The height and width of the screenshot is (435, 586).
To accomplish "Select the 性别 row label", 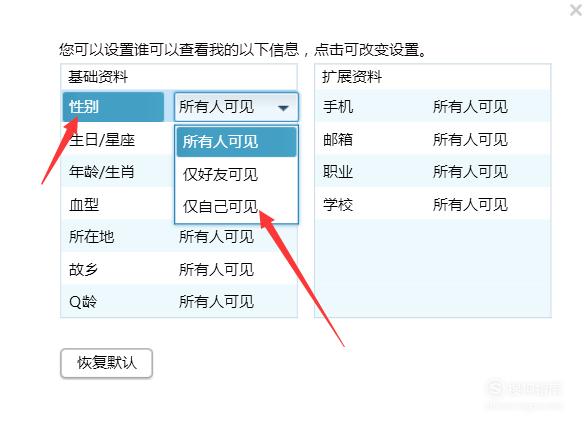I will (113, 107).
